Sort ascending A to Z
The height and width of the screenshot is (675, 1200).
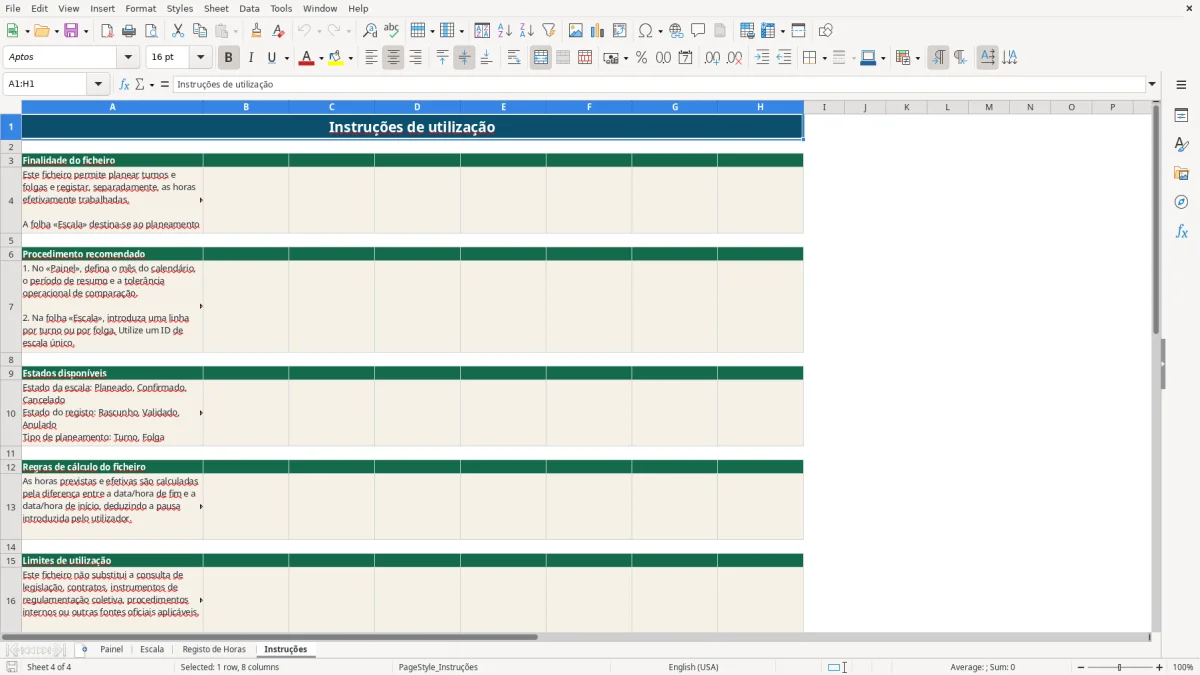(x=505, y=31)
